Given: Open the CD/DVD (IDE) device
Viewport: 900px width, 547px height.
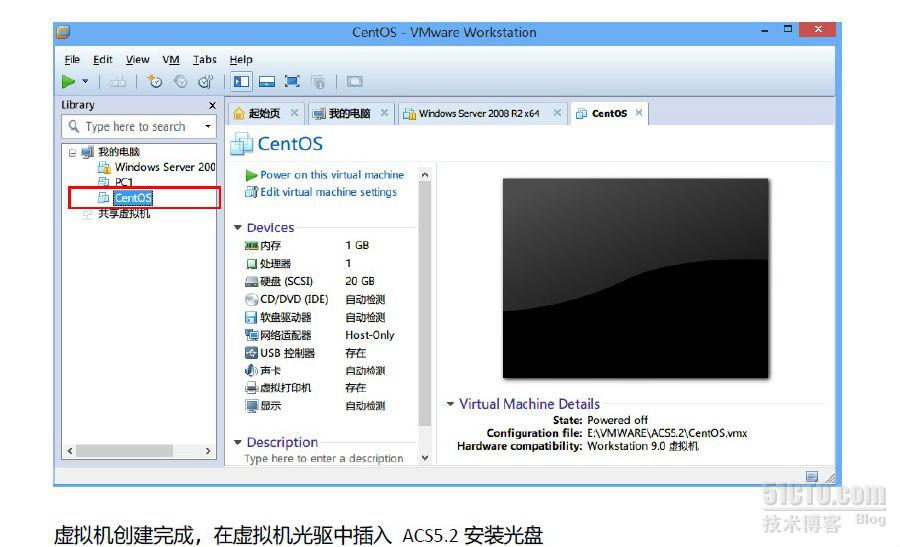Looking at the screenshot, I should [294, 299].
